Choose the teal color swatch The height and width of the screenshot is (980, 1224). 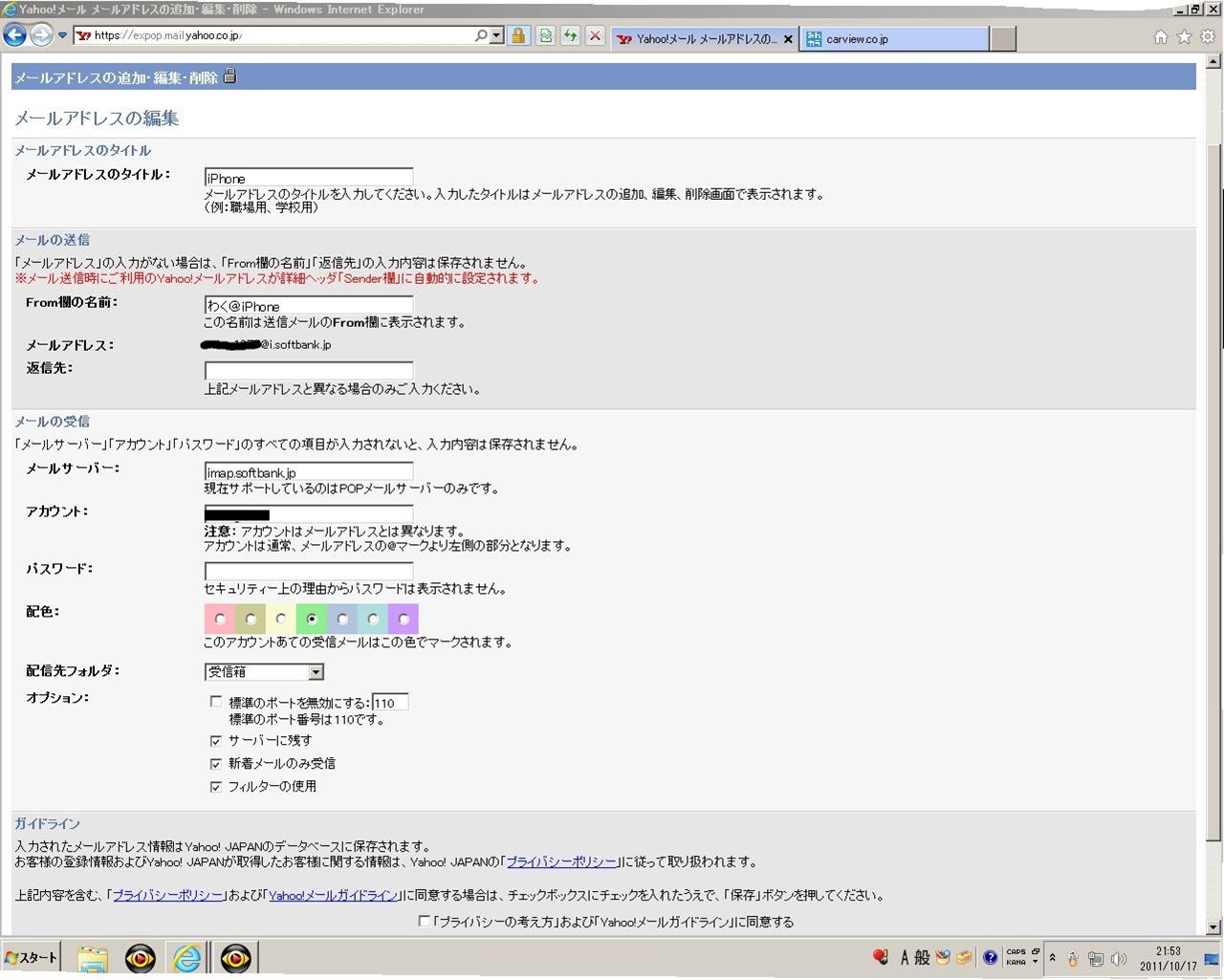(373, 619)
